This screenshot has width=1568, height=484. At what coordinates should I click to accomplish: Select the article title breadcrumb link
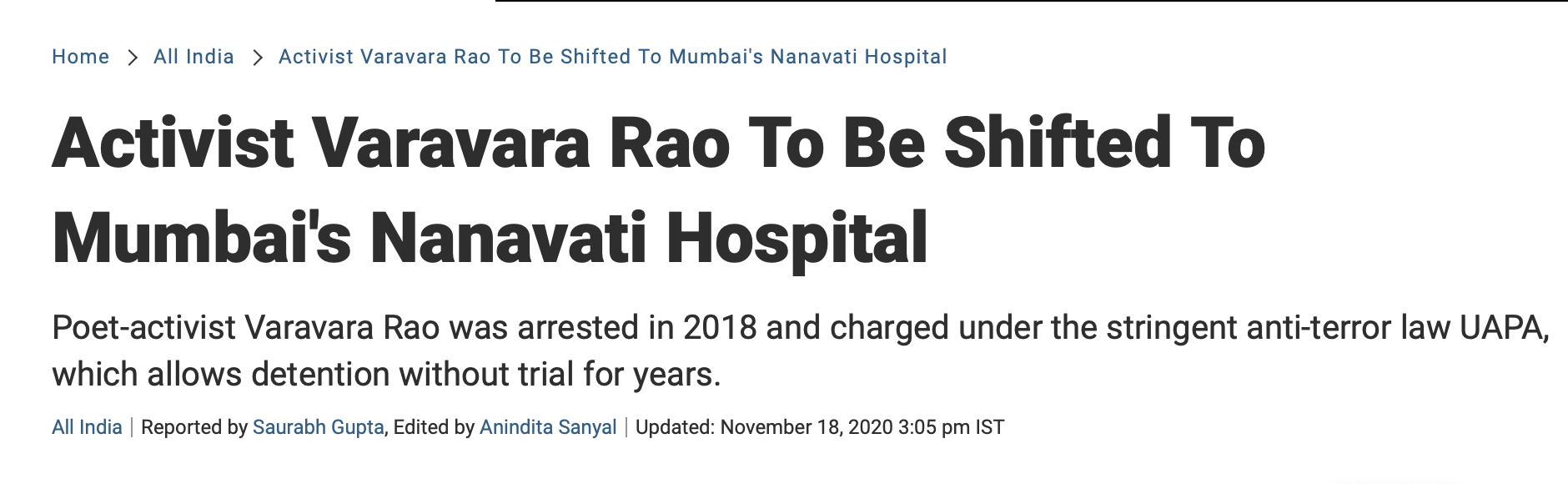point(612,57)
